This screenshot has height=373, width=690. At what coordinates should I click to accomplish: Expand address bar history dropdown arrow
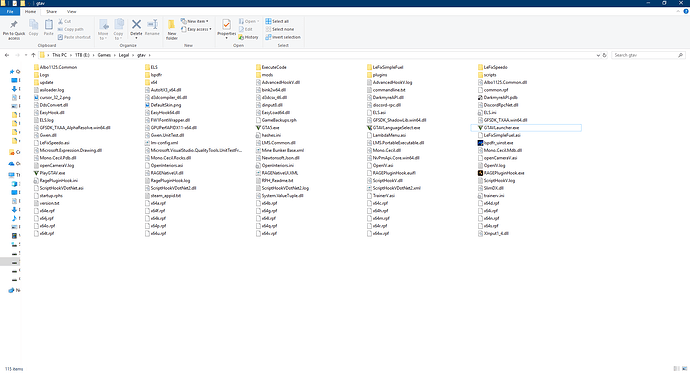(x=598, y=55)
